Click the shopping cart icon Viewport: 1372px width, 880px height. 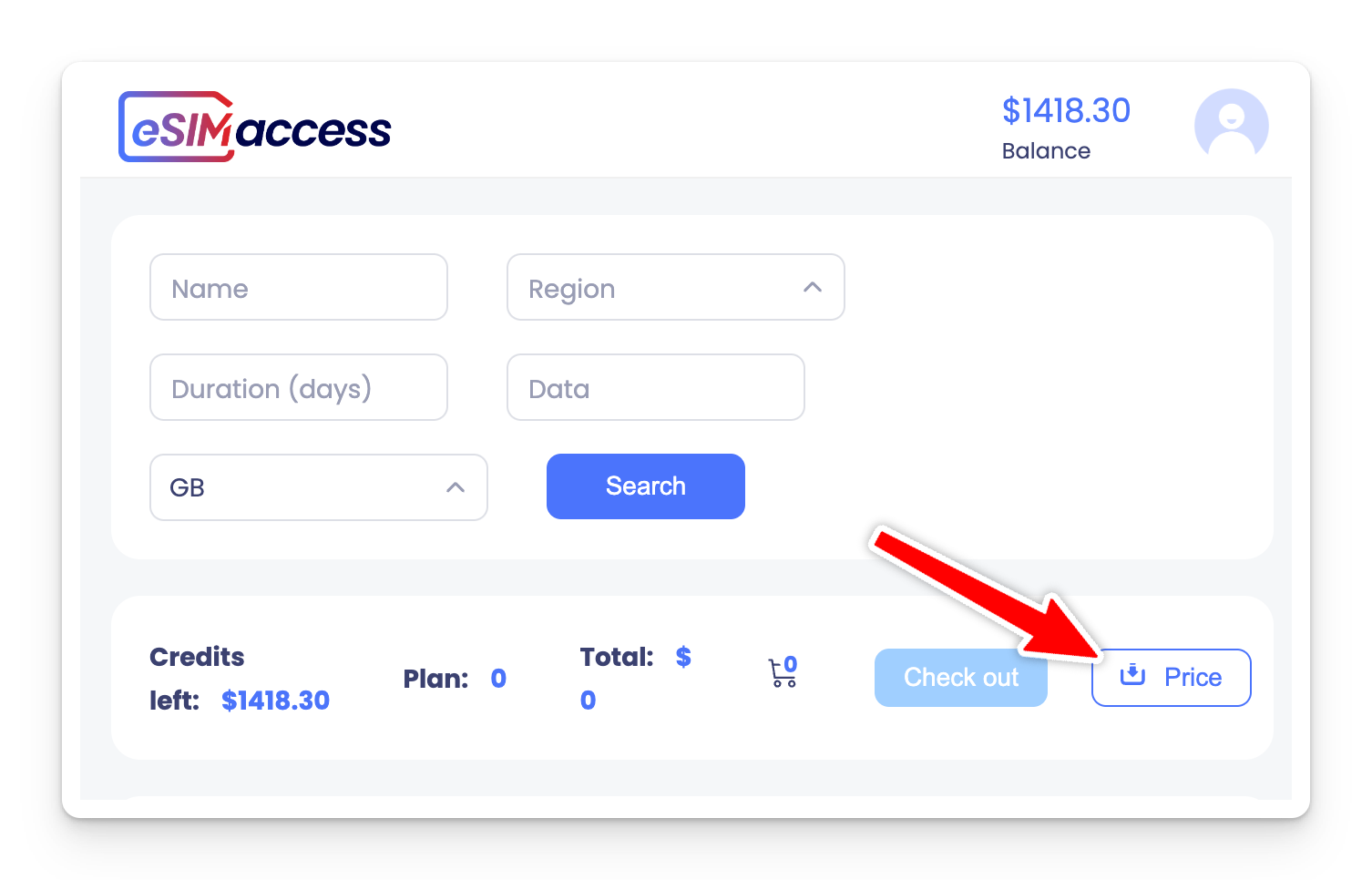pos(780,676)
